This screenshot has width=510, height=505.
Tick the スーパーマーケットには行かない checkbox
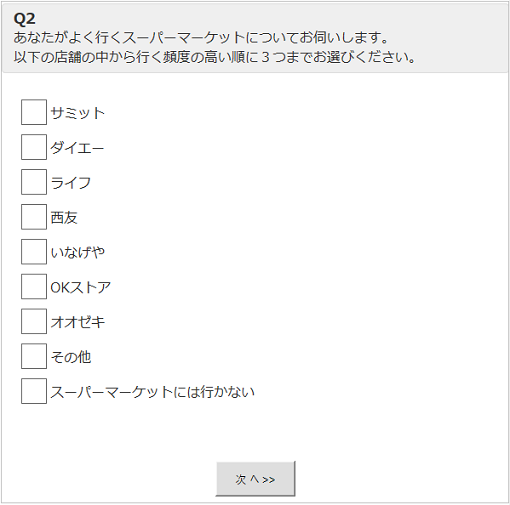(x=34, y=391)
